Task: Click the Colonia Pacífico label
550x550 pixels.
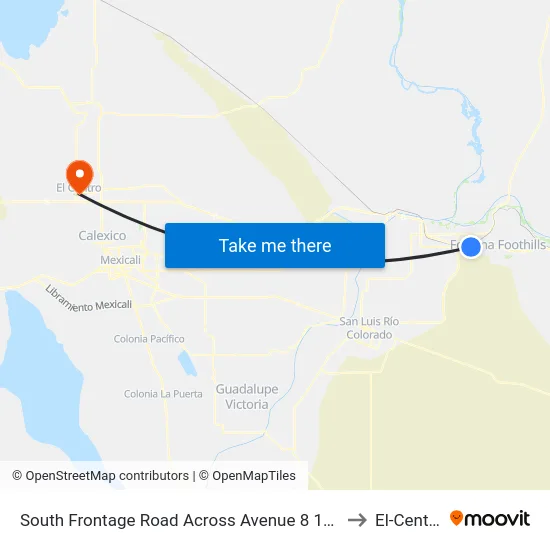Action: [x=149, y=339]
